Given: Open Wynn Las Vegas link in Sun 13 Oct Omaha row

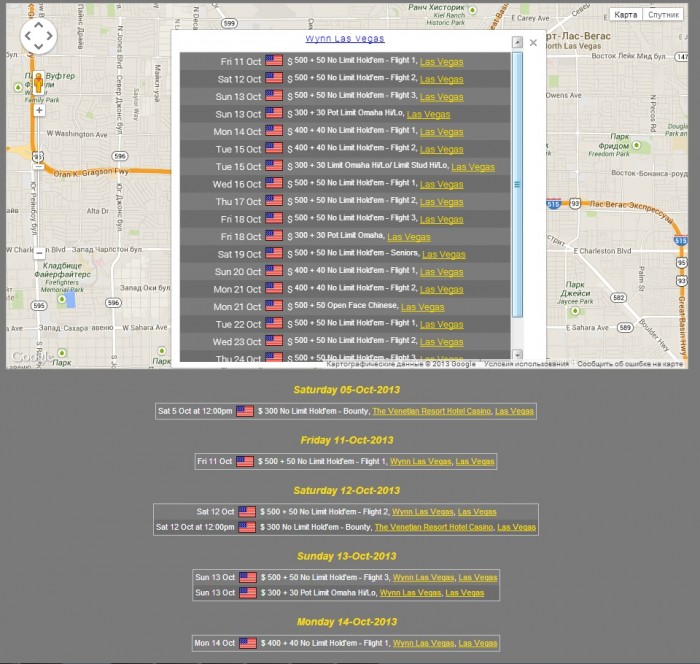Looking at the screenshot, I should (410, 593).
